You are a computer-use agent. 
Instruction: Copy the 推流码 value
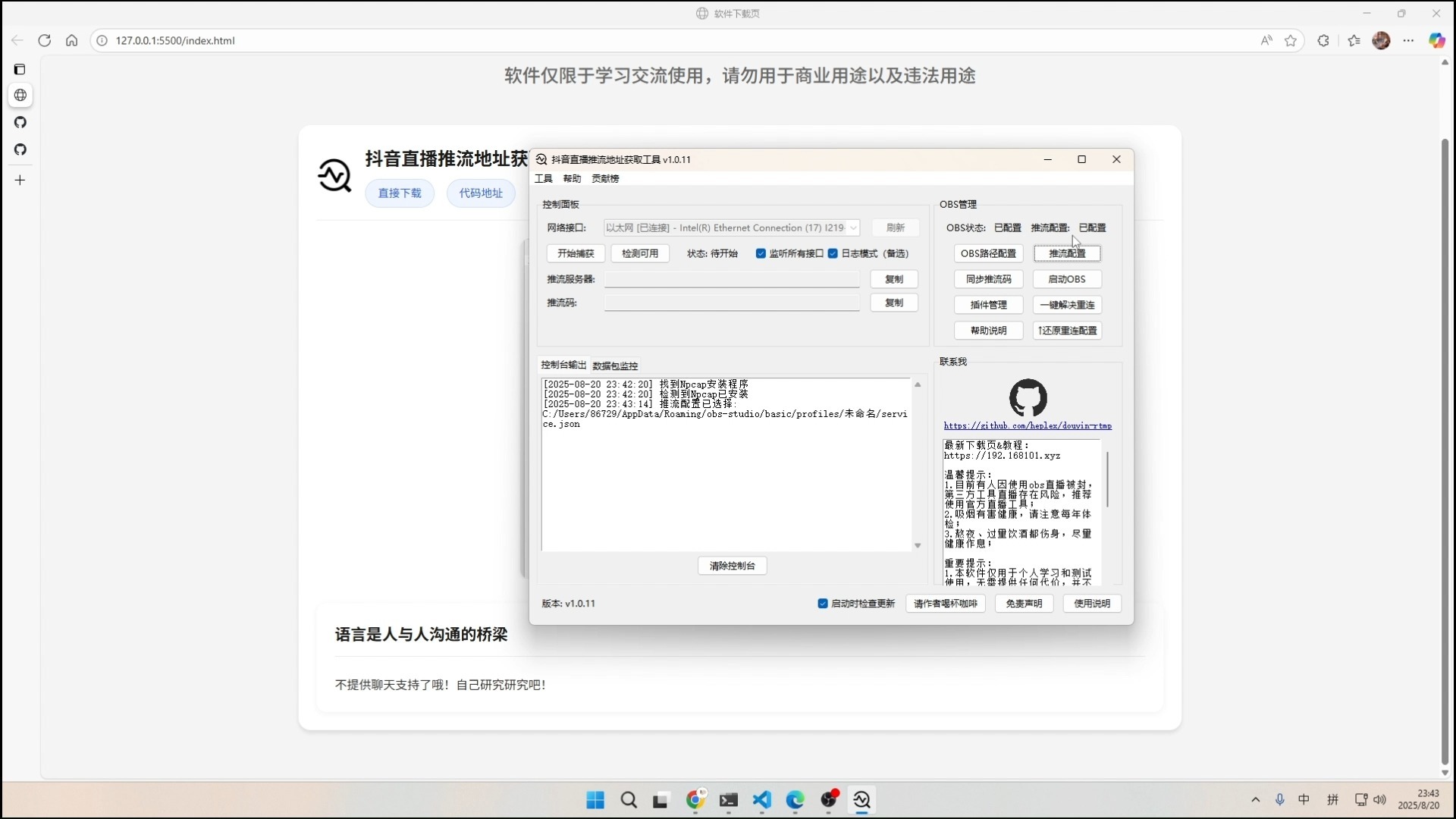coord(894,303)
